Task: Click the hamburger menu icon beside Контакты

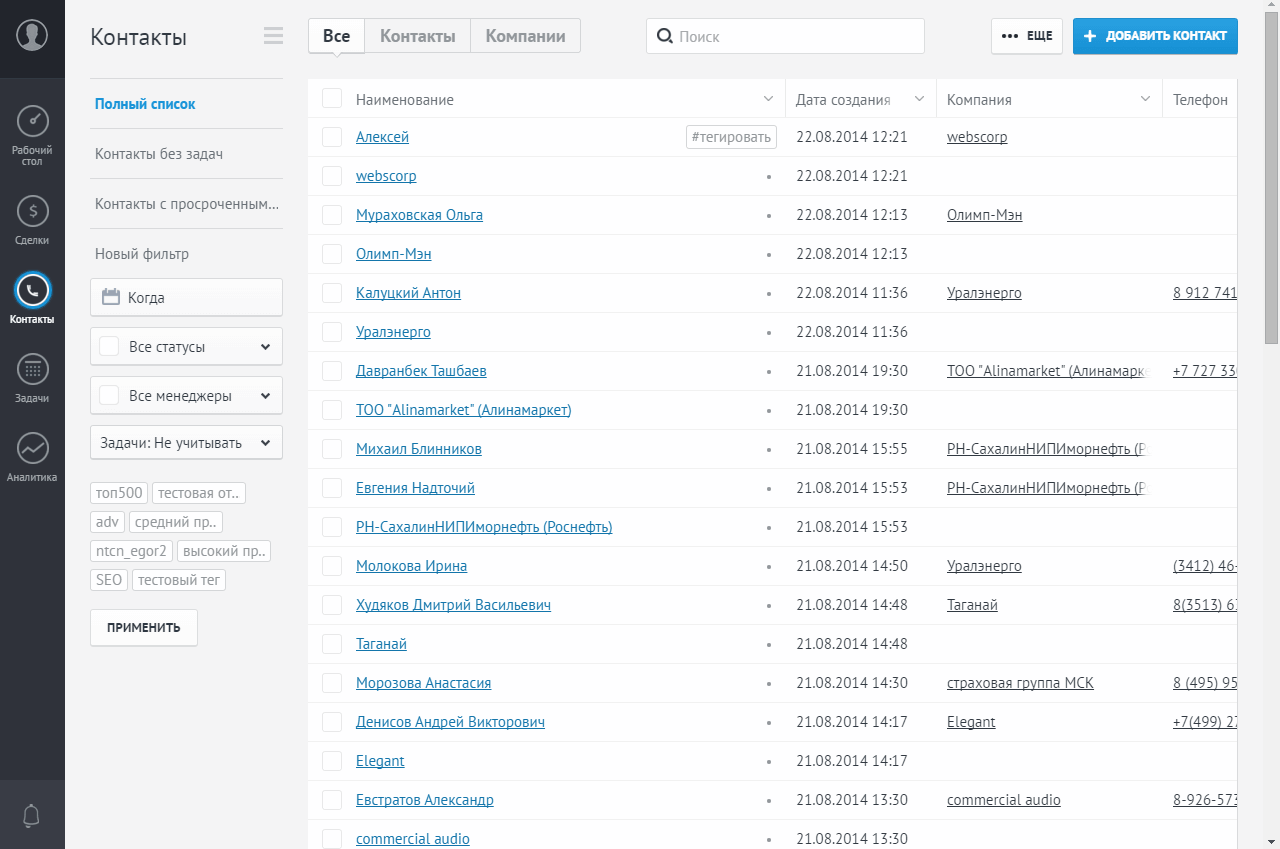Action: [x=273, y=37]
